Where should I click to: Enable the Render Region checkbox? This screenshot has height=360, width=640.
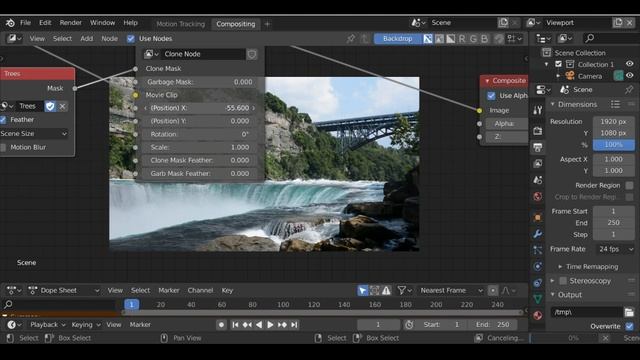629,185
